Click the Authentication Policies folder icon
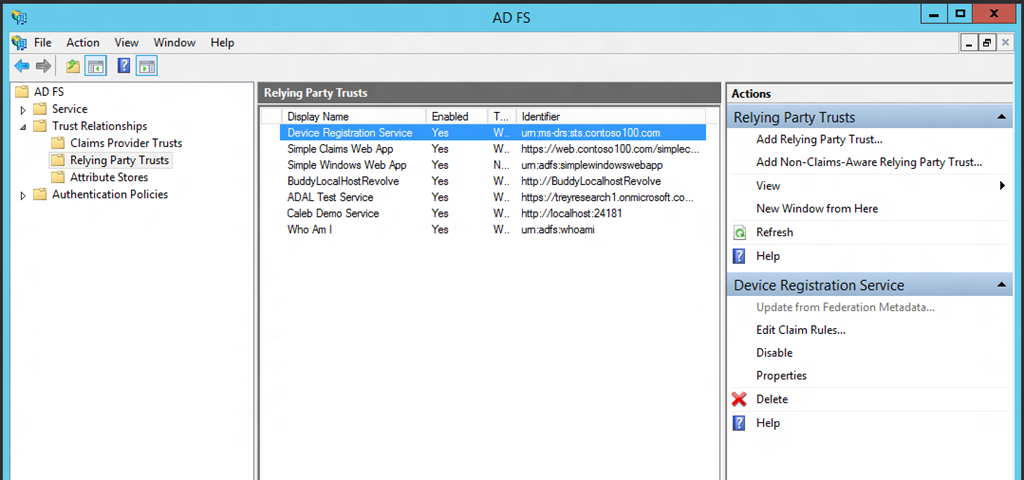 point(40,194)
